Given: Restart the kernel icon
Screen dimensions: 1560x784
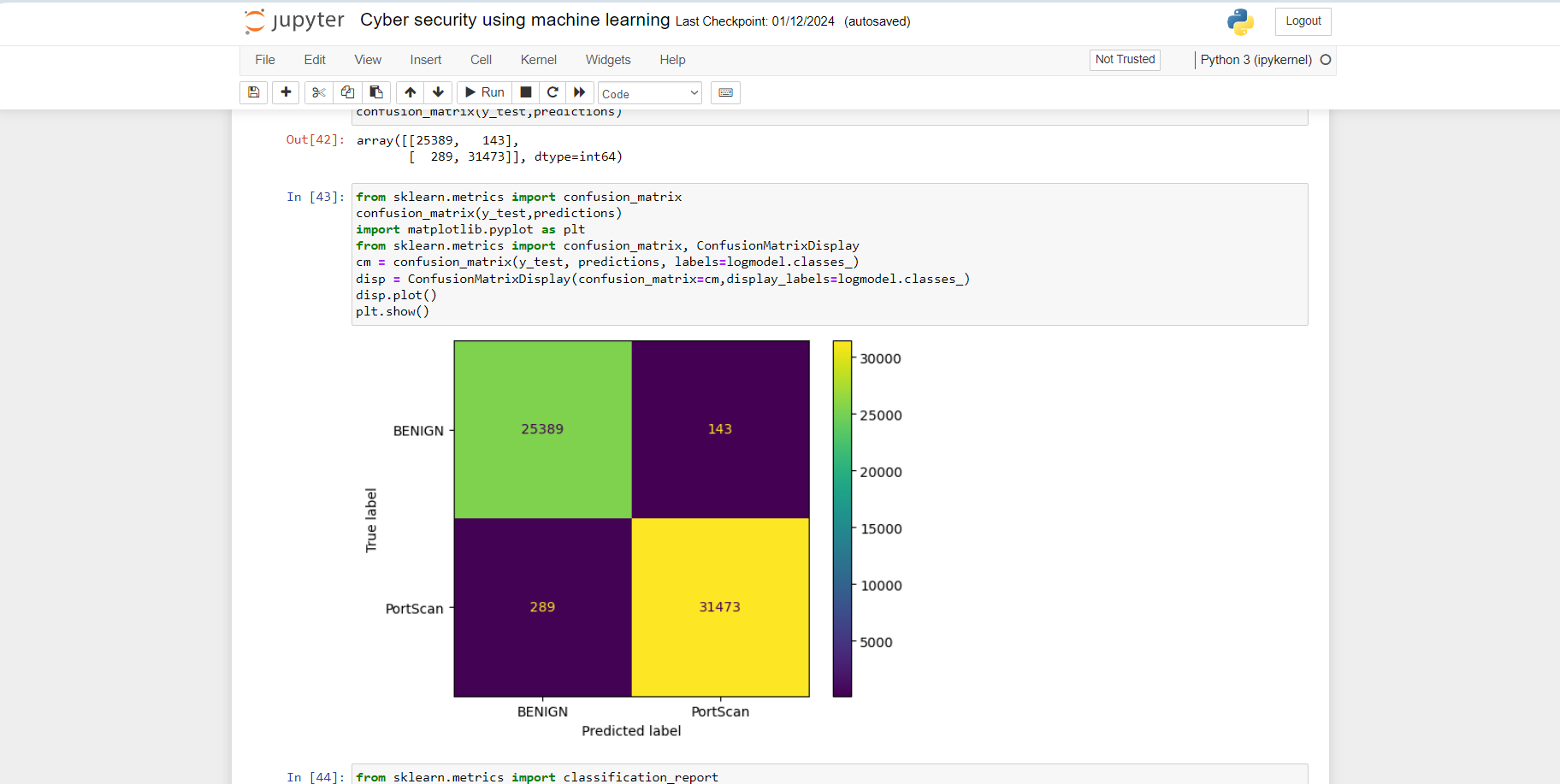Looking at the screenshot, I should pos(552,92).
